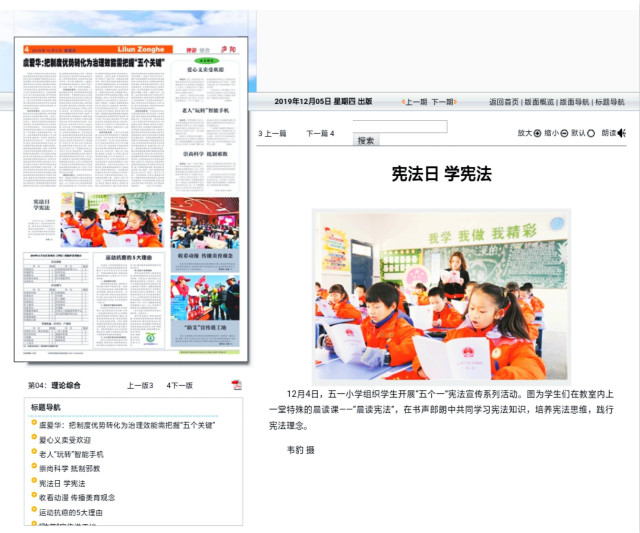Open article 运动抗癌的5大理由
Viewport: 640px width, 533px height.
click(x=71, y=512)
